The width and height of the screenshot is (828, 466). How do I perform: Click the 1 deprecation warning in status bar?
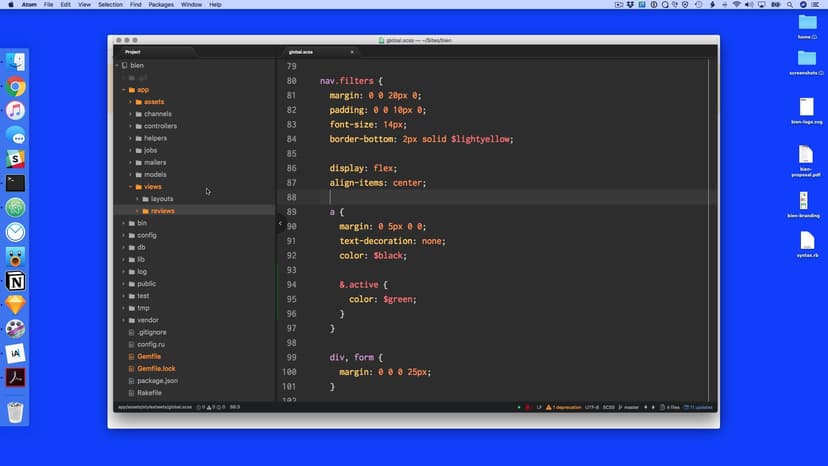[x=562, y=407]
